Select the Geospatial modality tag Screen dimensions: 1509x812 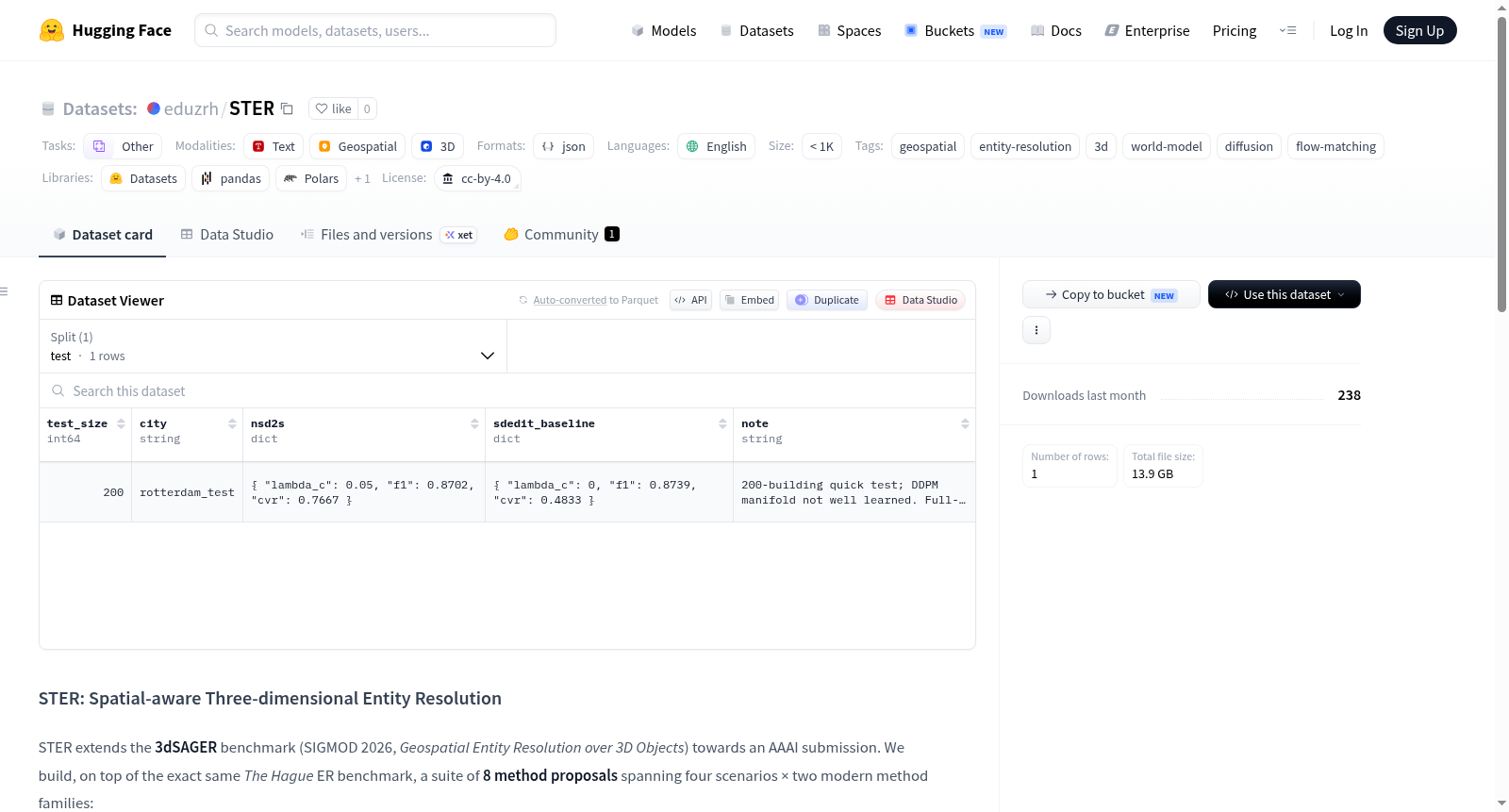357,146
